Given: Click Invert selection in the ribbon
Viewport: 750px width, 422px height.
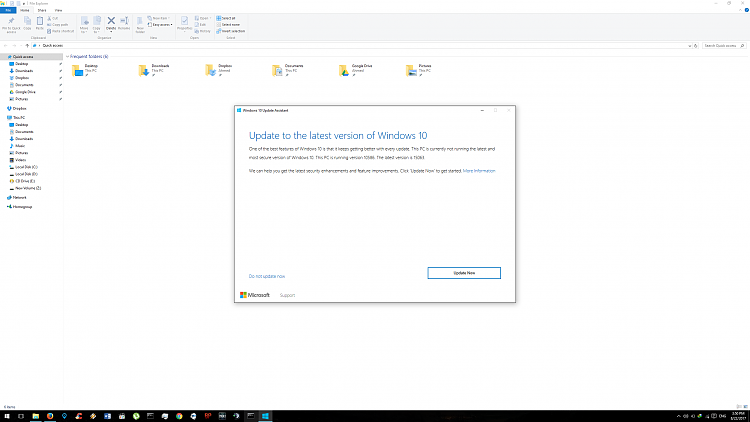Looking at the screenshot, I should (231, 31).
